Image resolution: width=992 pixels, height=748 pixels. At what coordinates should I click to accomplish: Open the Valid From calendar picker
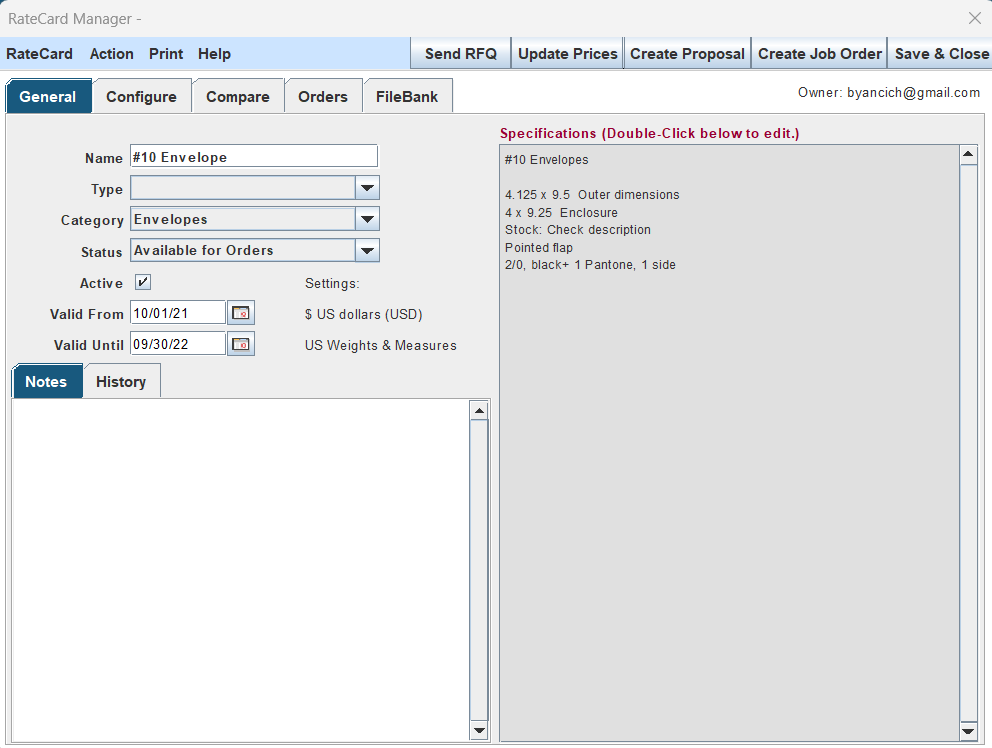pyautogui.click(x=241, y=313)
